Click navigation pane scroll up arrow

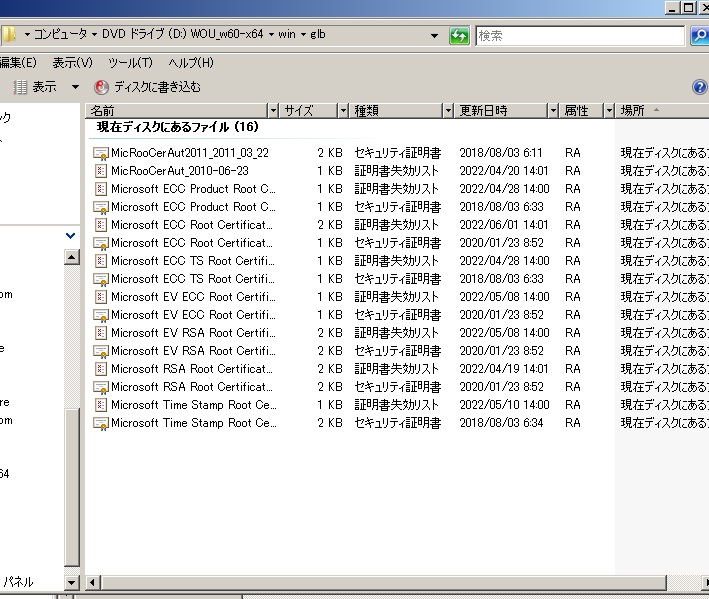[71, 258]
